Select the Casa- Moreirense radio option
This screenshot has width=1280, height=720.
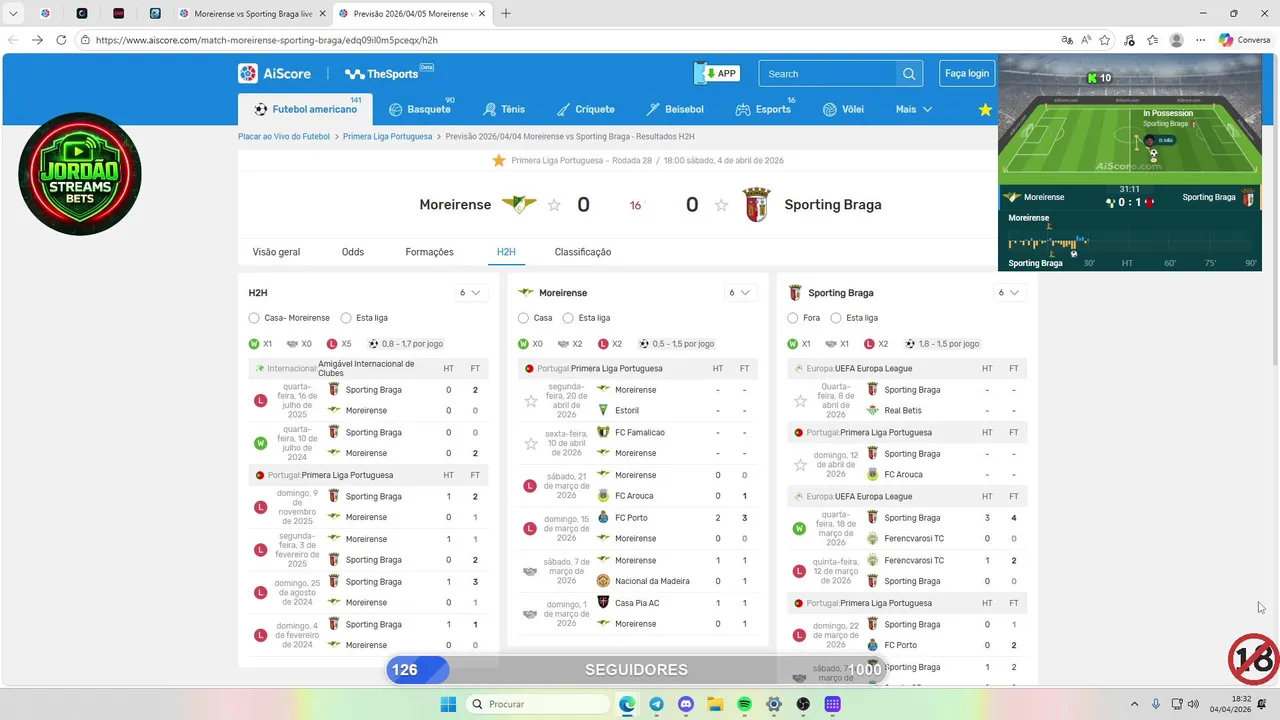pos(254,318)
